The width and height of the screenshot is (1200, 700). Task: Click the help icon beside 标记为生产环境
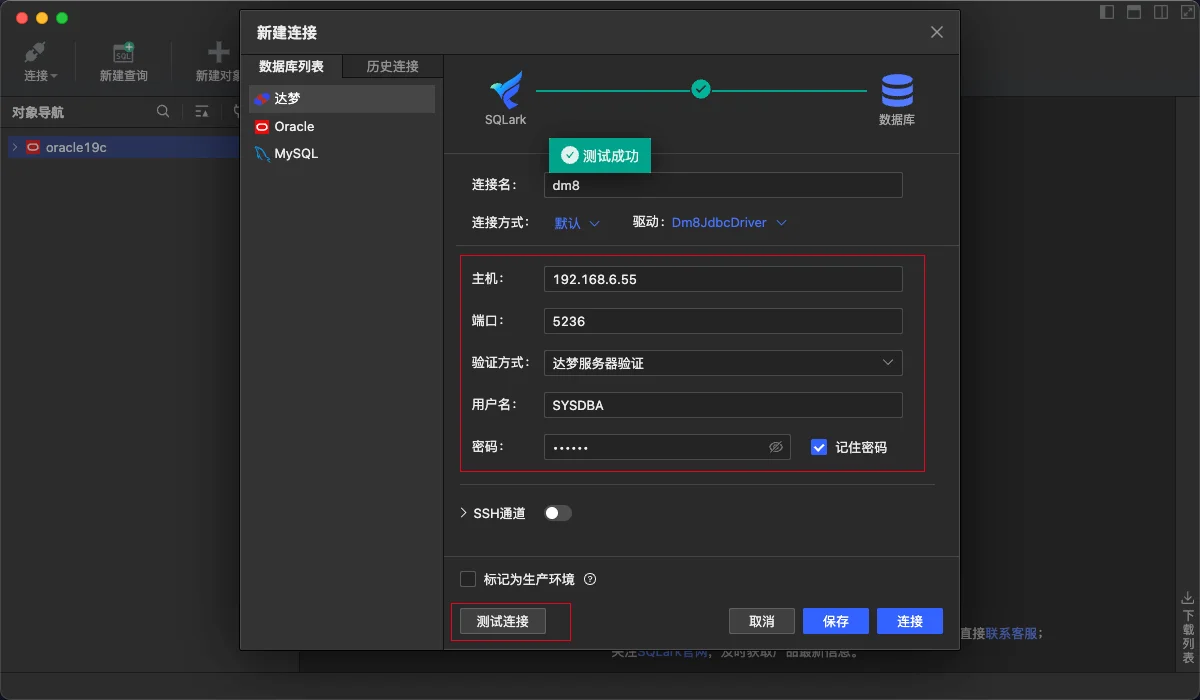point(590,579)
